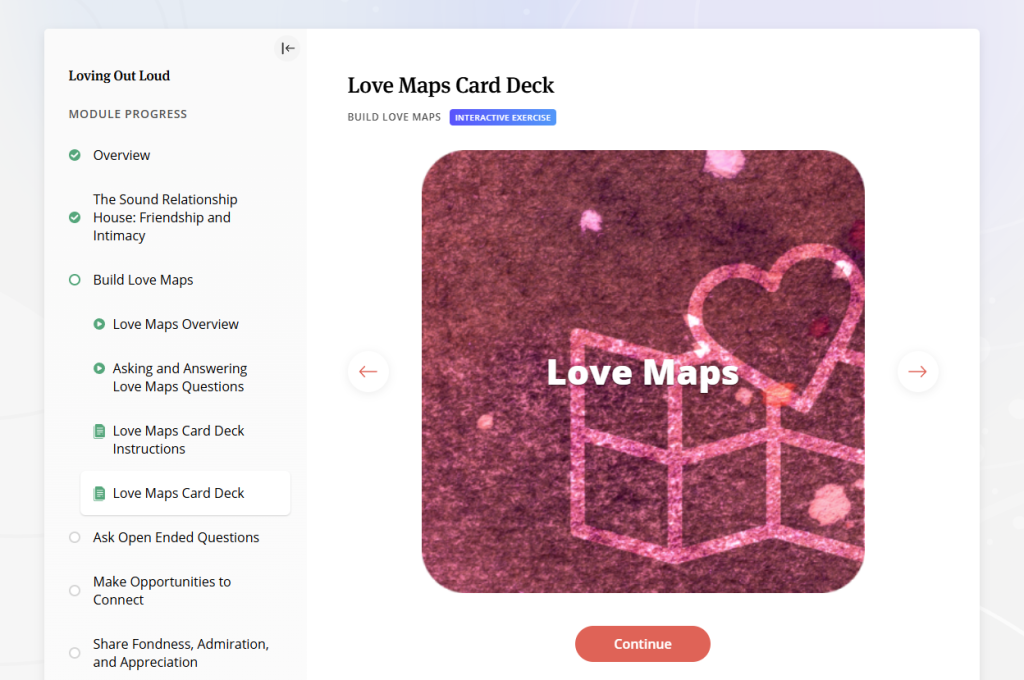Open The Sound Relationship House lesson
Image resolution: width=1024 pixels, height=680 pixels.
[x=165, y=217]
